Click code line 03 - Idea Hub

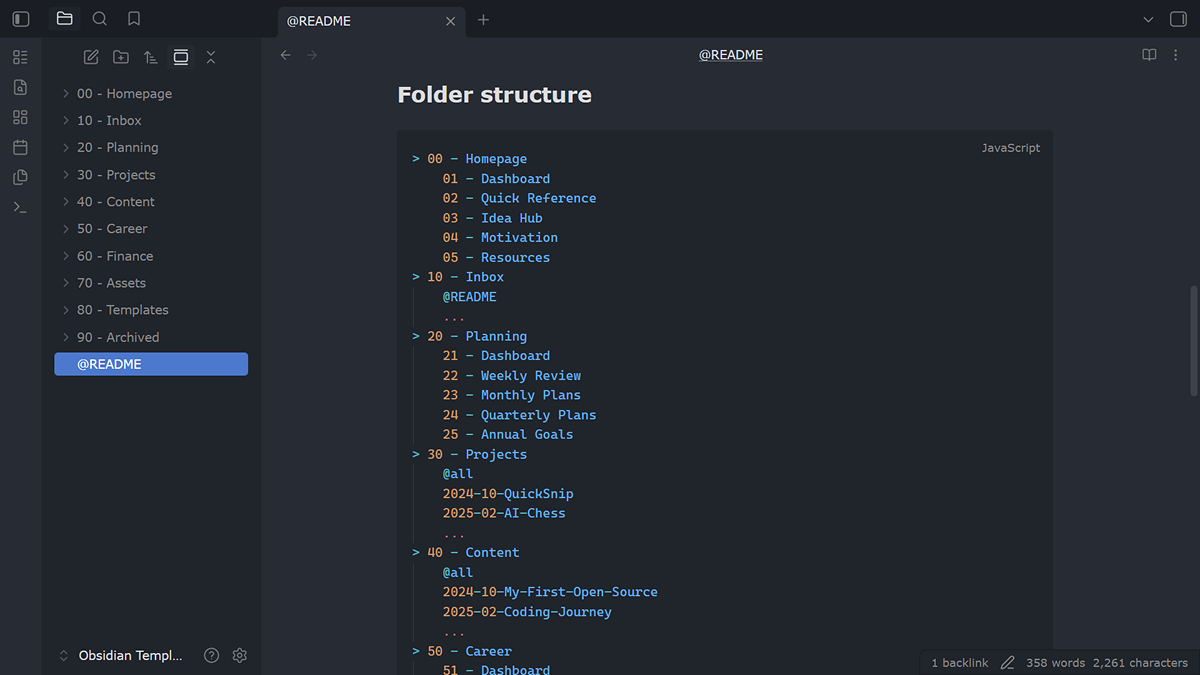pyautogui.click(x=492, y=218)
